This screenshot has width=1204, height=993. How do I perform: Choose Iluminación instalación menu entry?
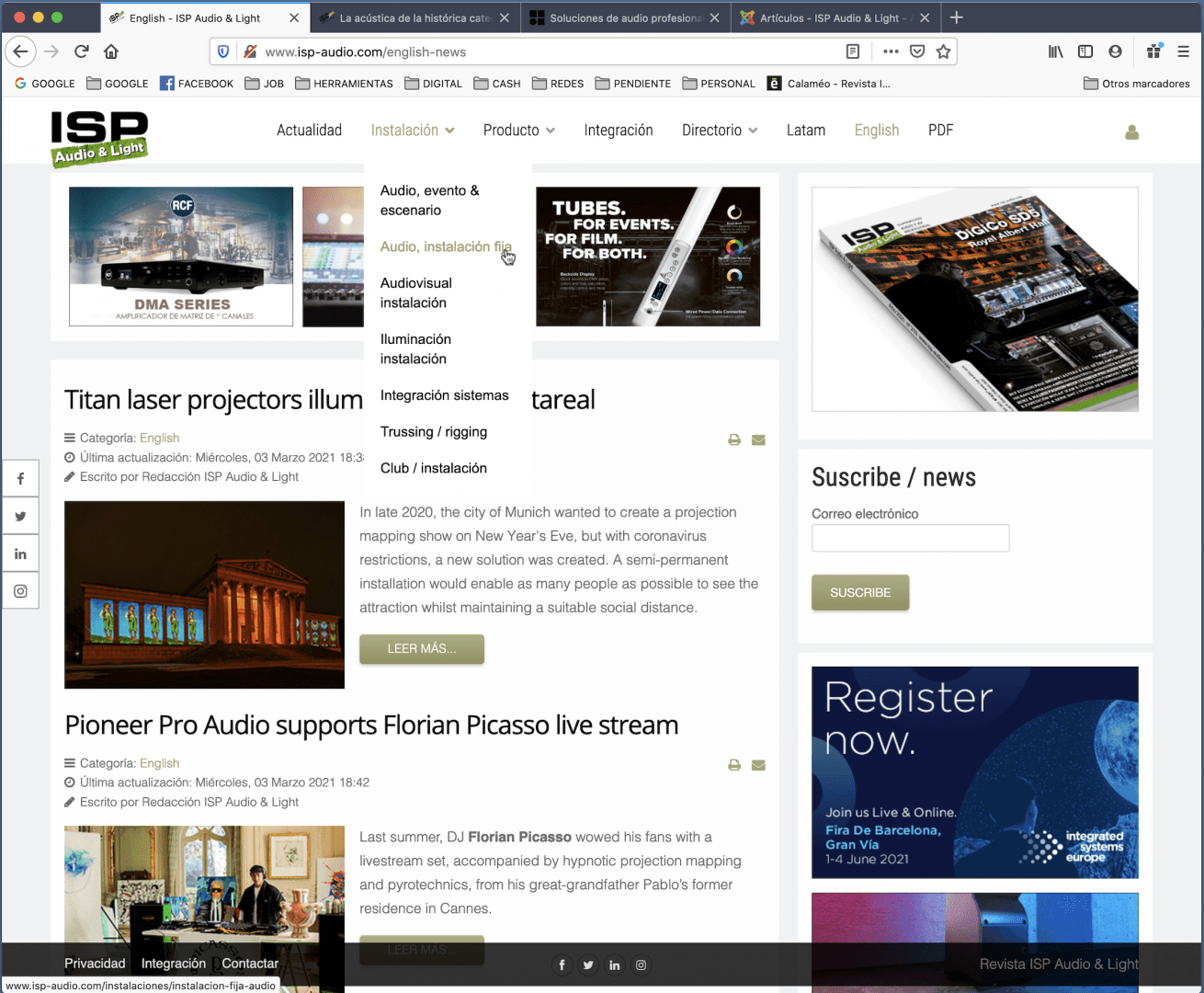[415, 349]
